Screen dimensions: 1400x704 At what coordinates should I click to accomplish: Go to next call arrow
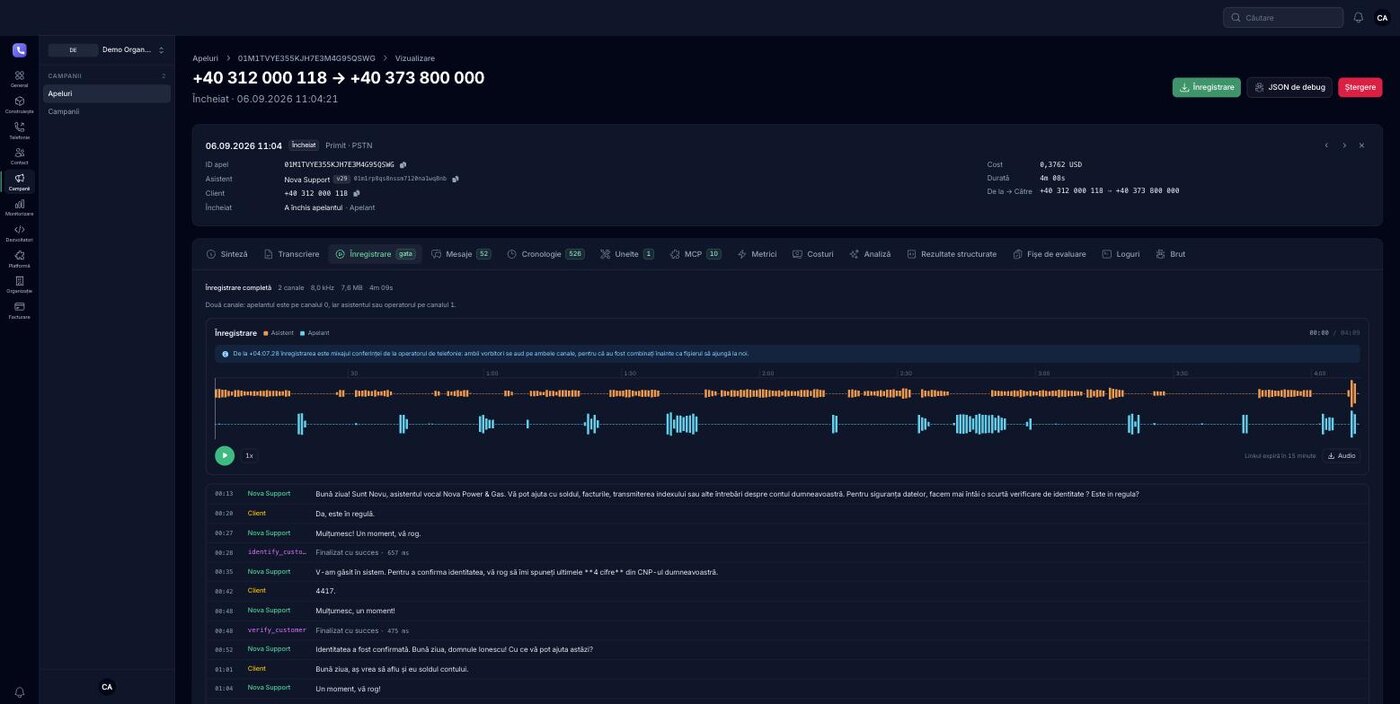1344,145
